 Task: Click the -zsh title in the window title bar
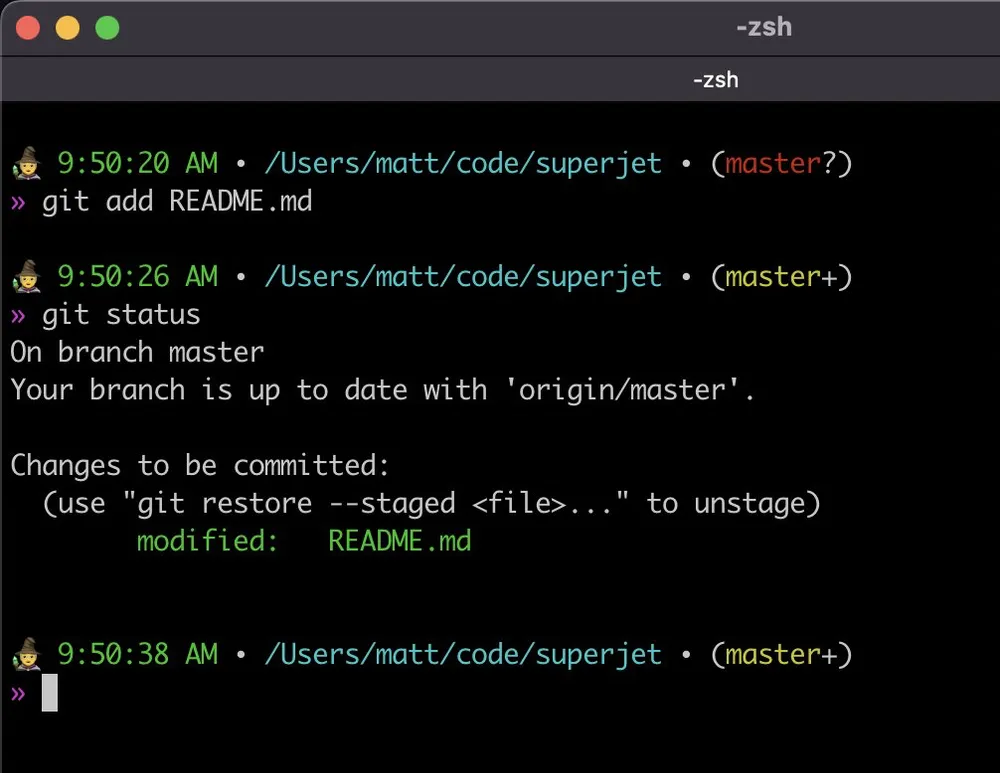click(x=763, y=27)
